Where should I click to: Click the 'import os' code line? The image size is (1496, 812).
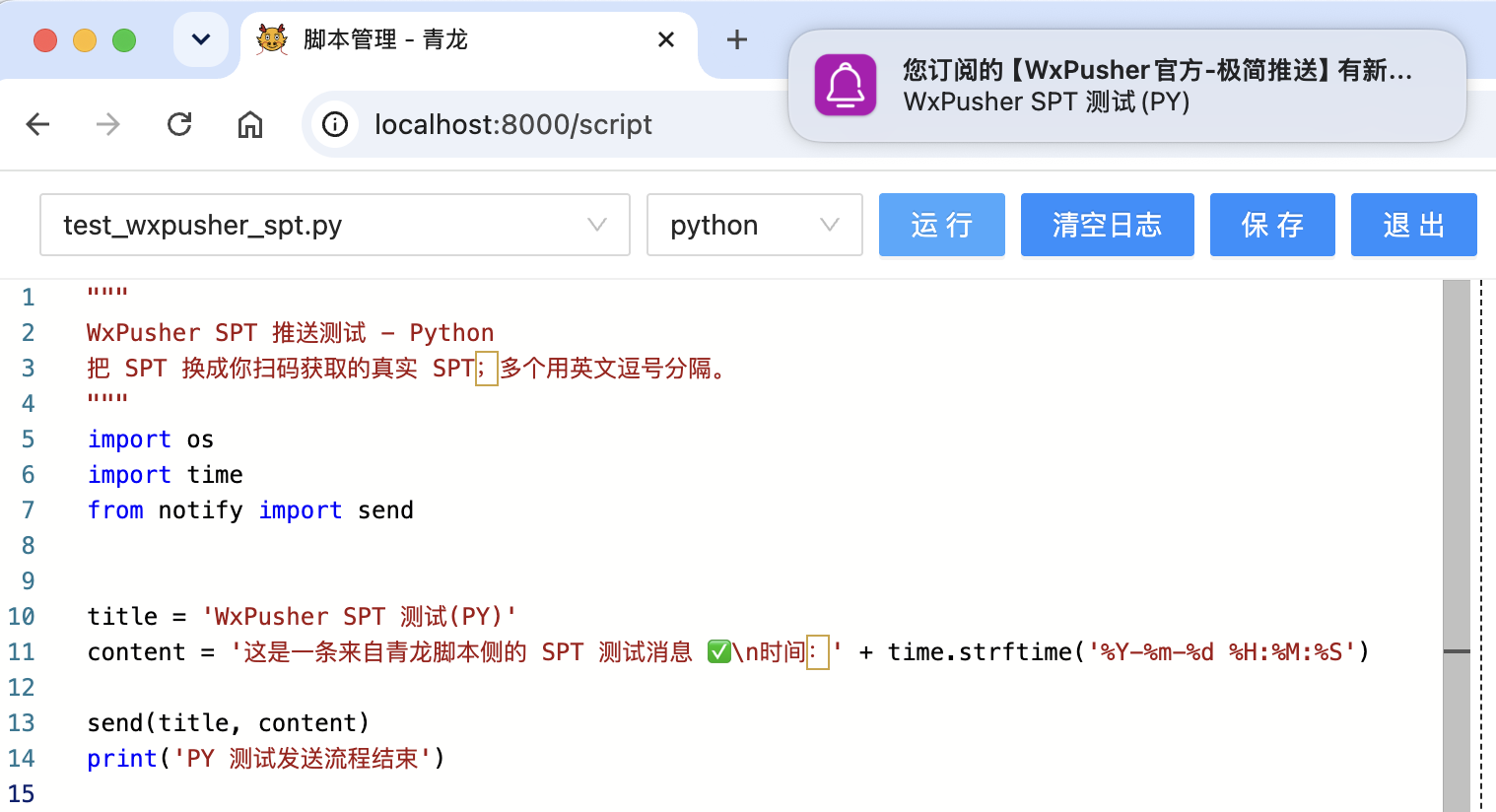[x=151, y=440]
